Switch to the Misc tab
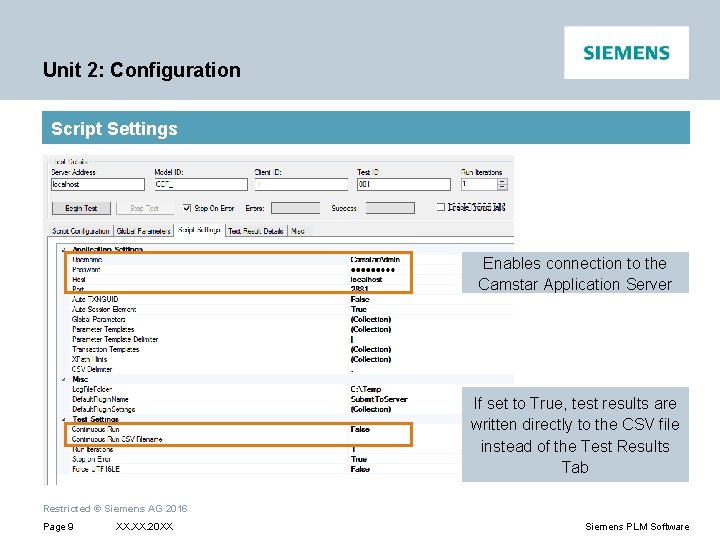 (x=298, y=231)
